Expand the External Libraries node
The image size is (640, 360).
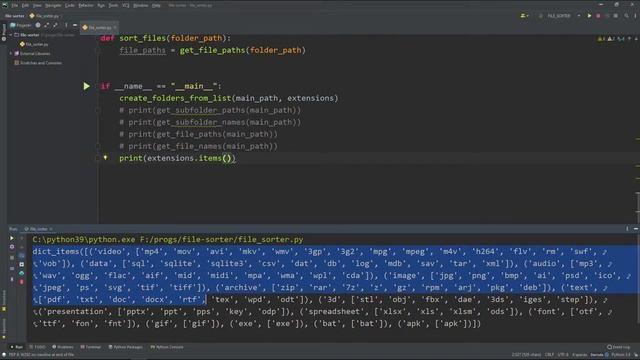point(11,53)
